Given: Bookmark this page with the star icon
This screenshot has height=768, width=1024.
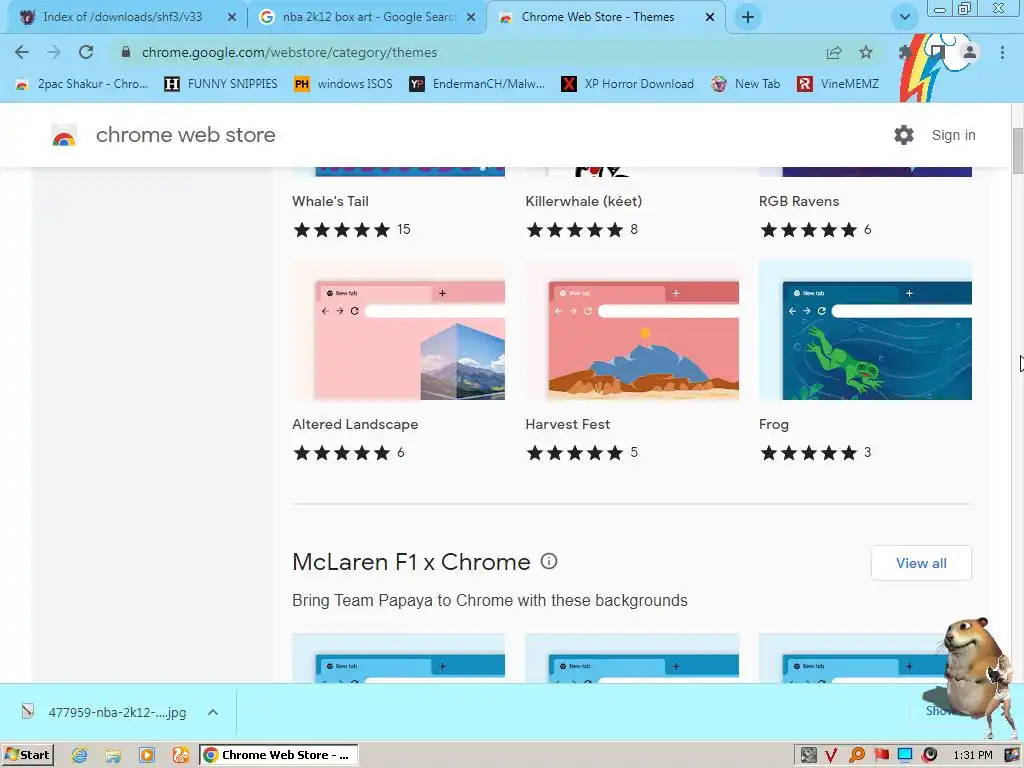Looking at the screenshot, I should pos(866,52).
